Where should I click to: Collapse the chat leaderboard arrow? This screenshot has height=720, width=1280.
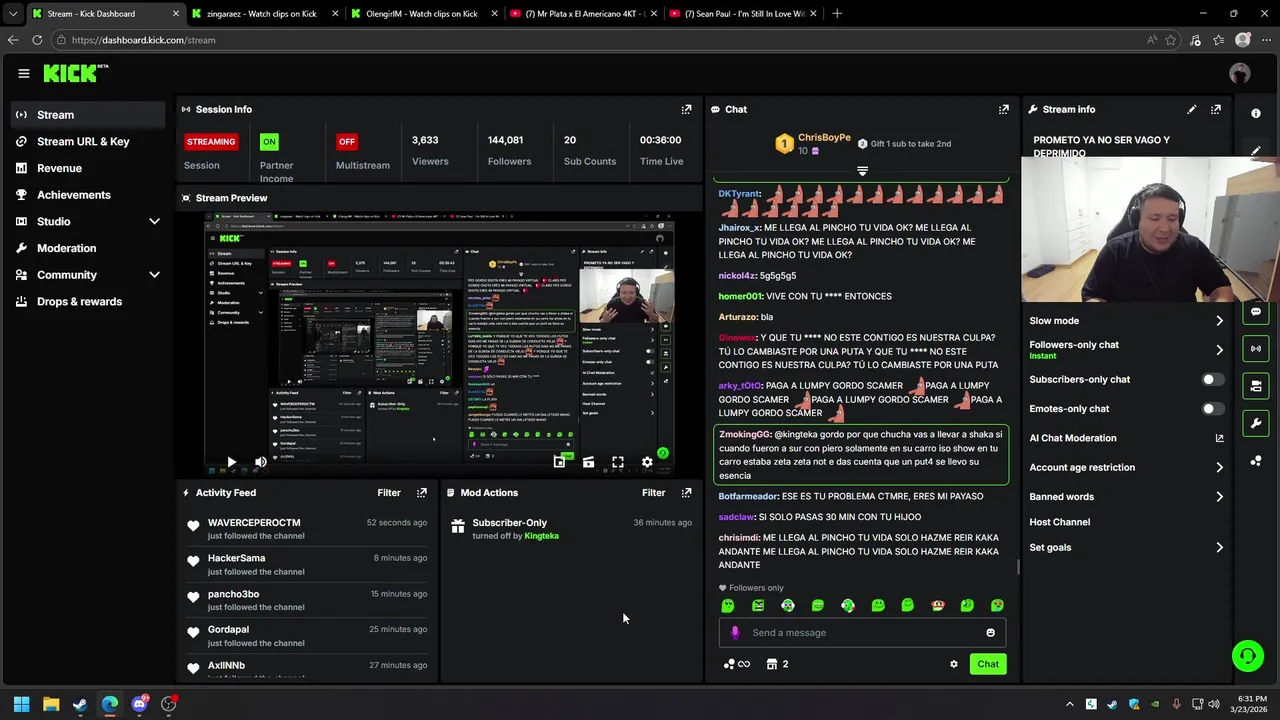point(862,171)
